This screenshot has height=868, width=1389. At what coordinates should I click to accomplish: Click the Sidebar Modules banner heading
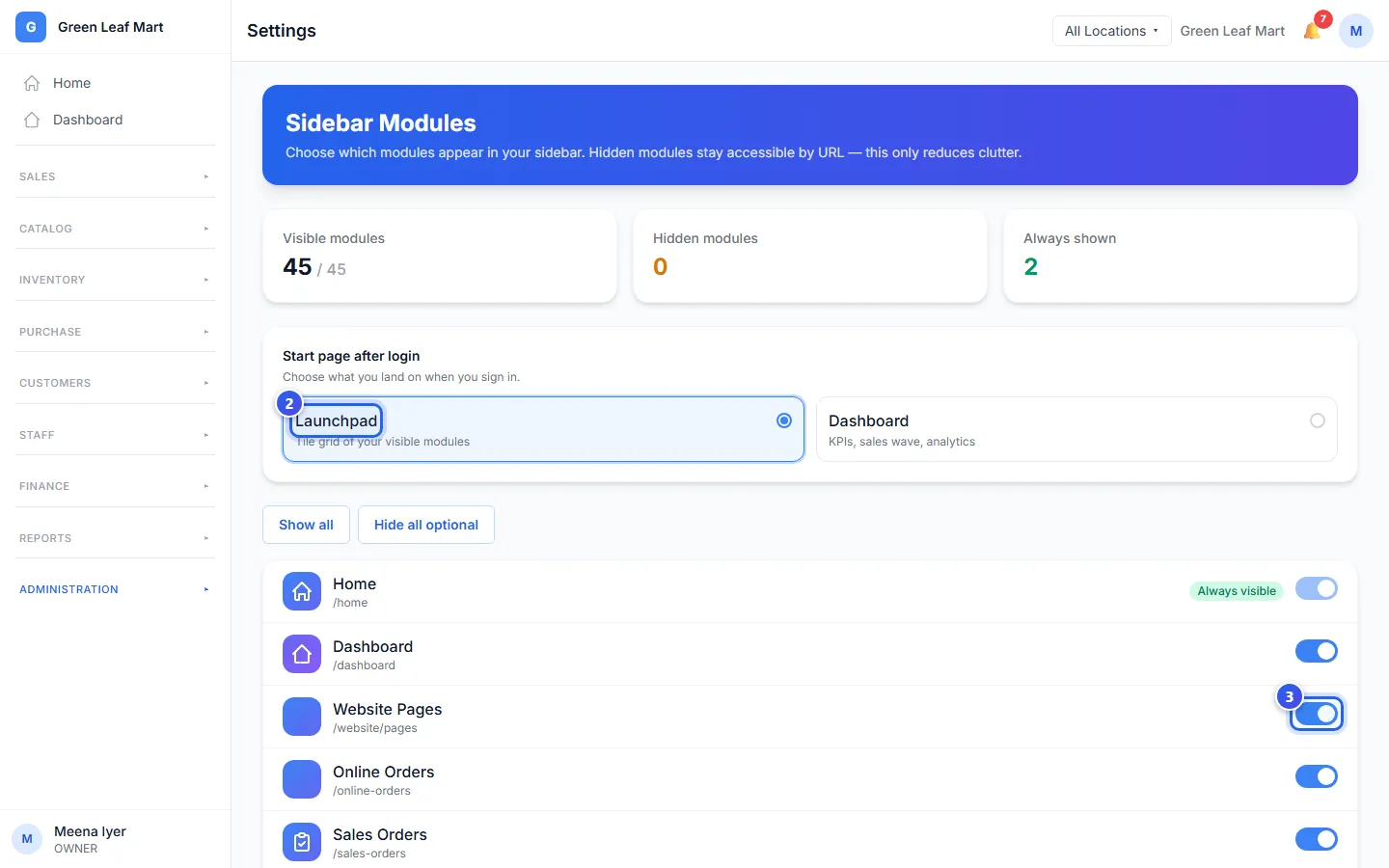(x=381, y=123)
